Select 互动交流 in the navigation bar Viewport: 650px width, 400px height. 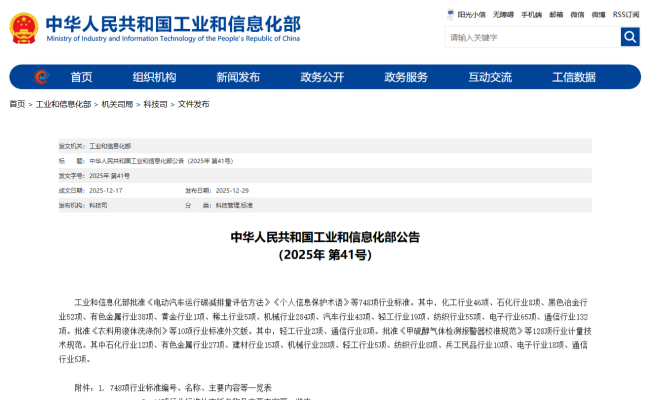[x=490, y=77]
